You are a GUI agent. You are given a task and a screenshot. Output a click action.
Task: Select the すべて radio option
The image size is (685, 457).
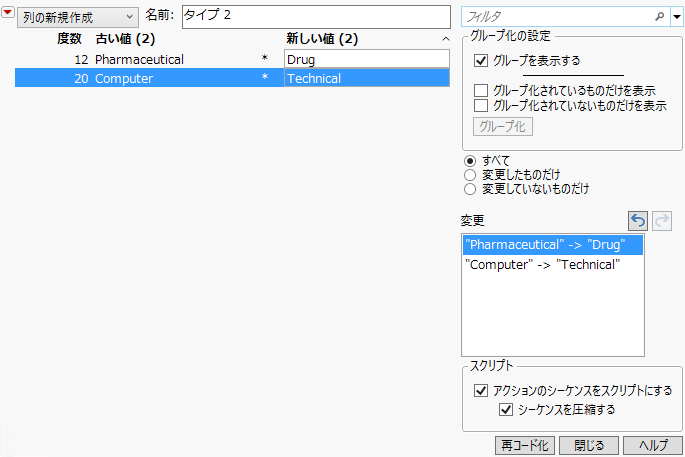tap(470, 160)
